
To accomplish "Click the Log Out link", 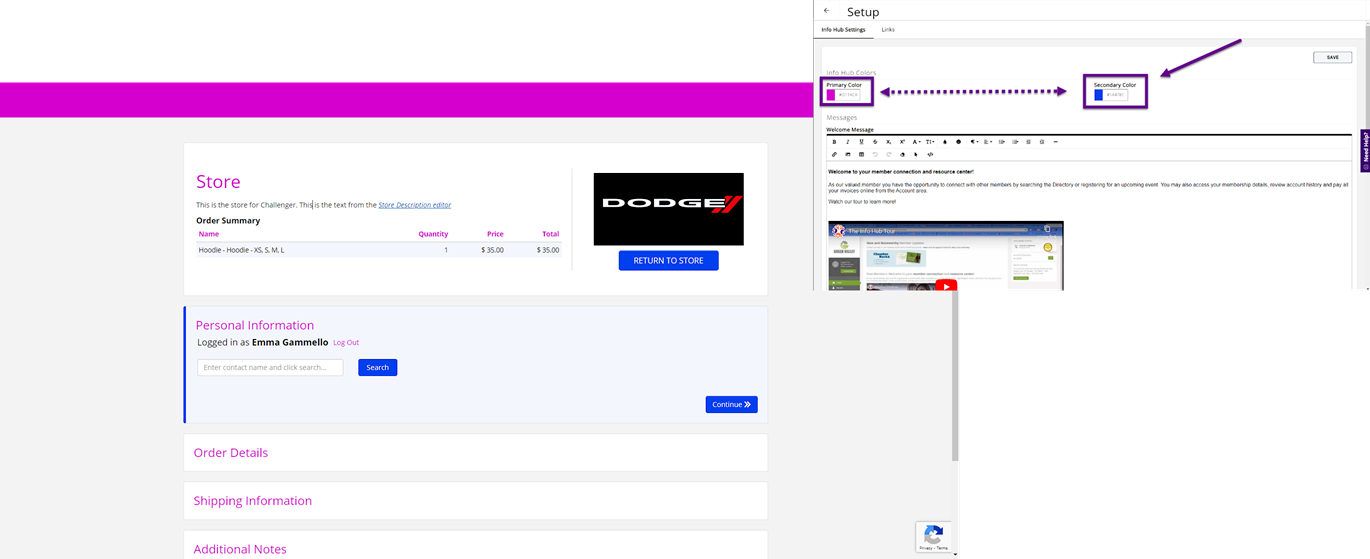I will pos(346,343).
